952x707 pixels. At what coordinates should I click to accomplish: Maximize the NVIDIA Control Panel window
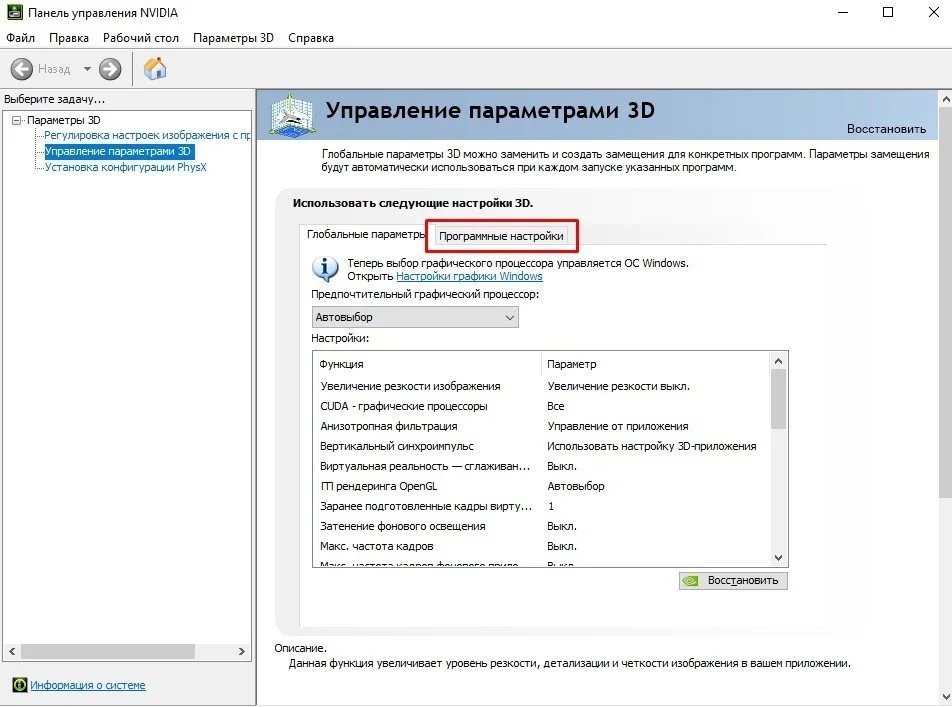coord(888,12)
